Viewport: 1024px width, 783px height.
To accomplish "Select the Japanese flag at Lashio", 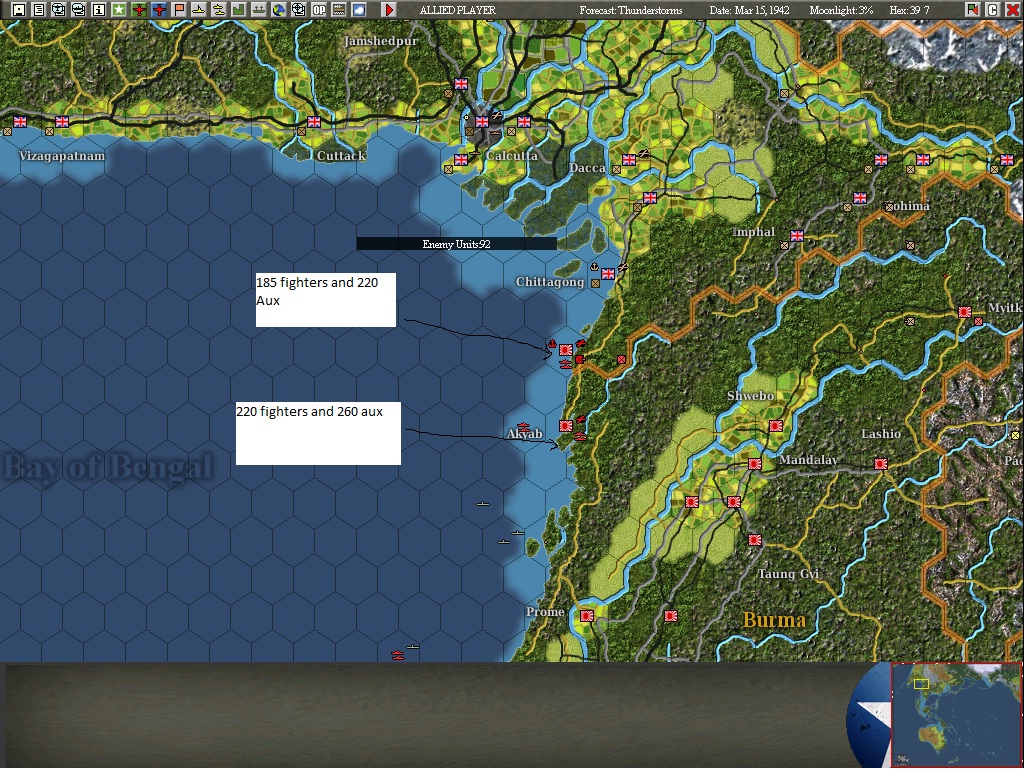I will tap(881, 464).
